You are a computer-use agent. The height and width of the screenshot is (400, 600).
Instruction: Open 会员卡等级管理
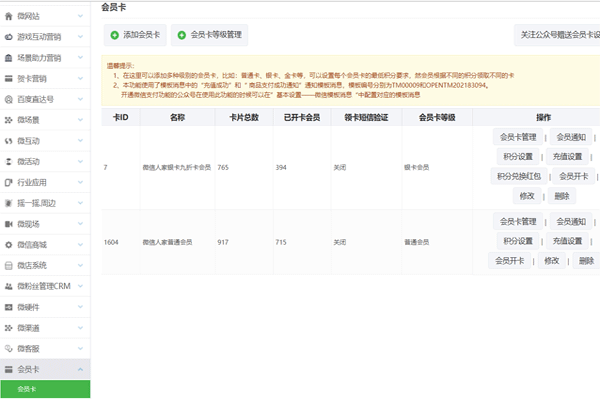point(209,35)
